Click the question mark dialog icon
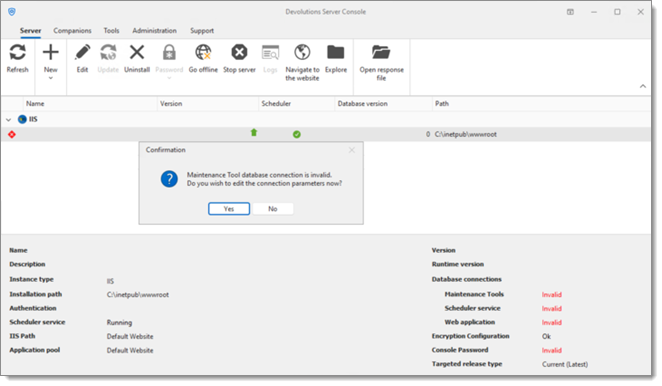 [x=169, y=179]
